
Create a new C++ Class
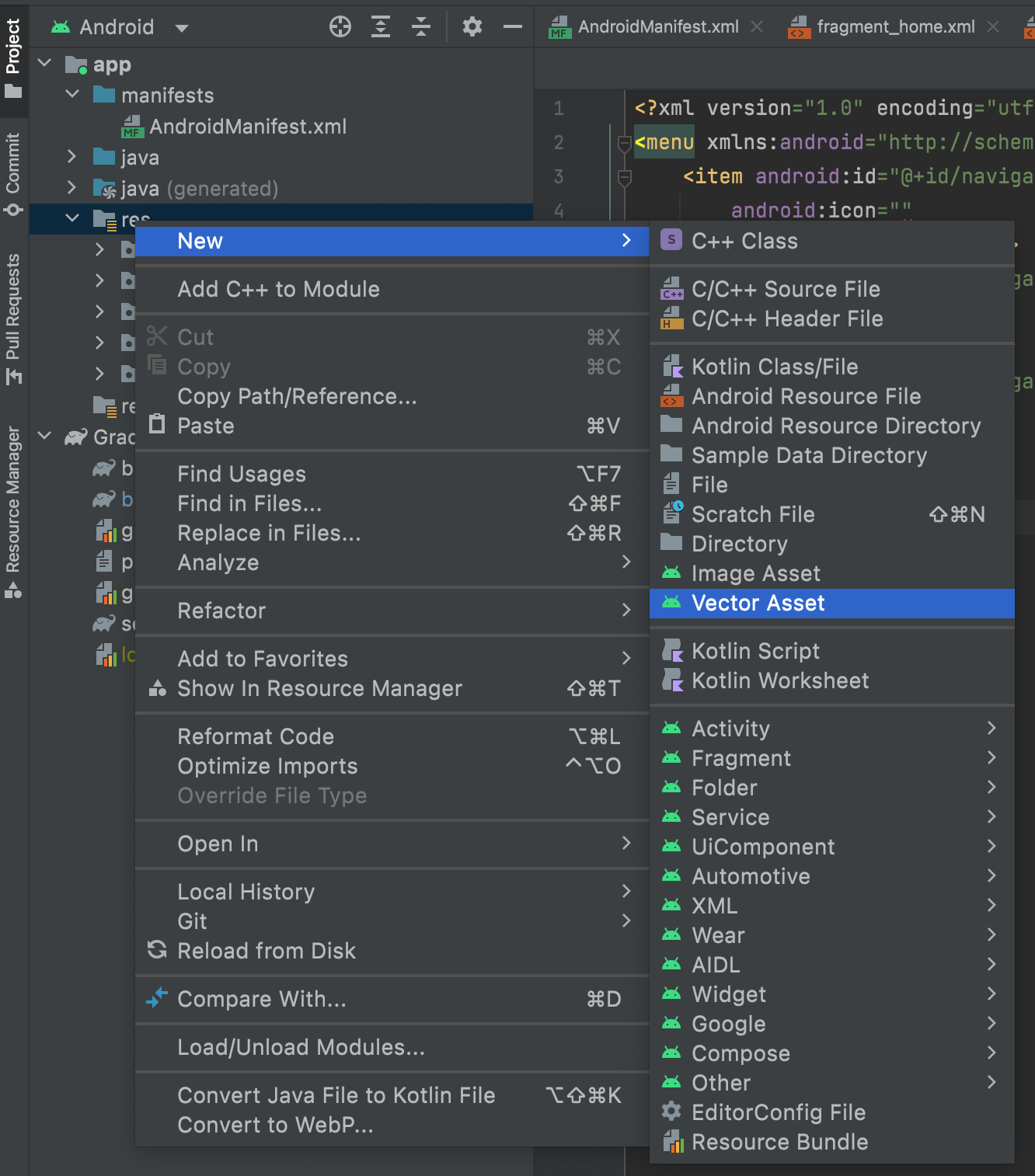click(832, 242)
